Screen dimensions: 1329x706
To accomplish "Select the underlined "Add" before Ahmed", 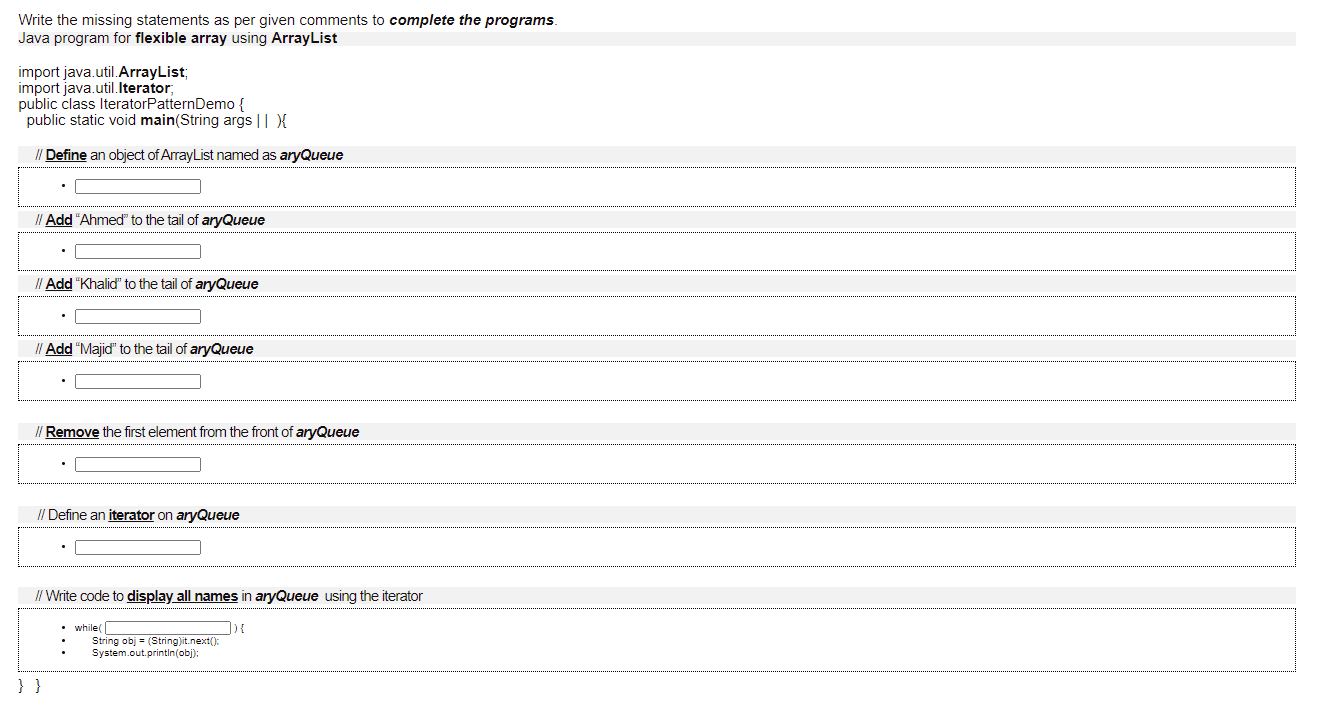I will point(58,219).
